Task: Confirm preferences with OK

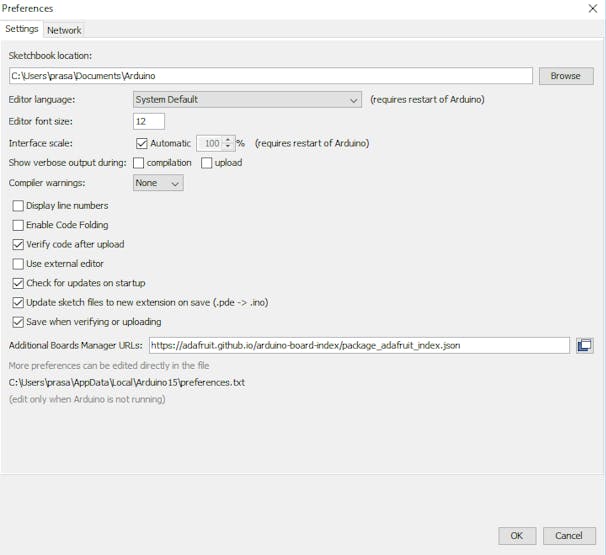Action: (517, 536)
